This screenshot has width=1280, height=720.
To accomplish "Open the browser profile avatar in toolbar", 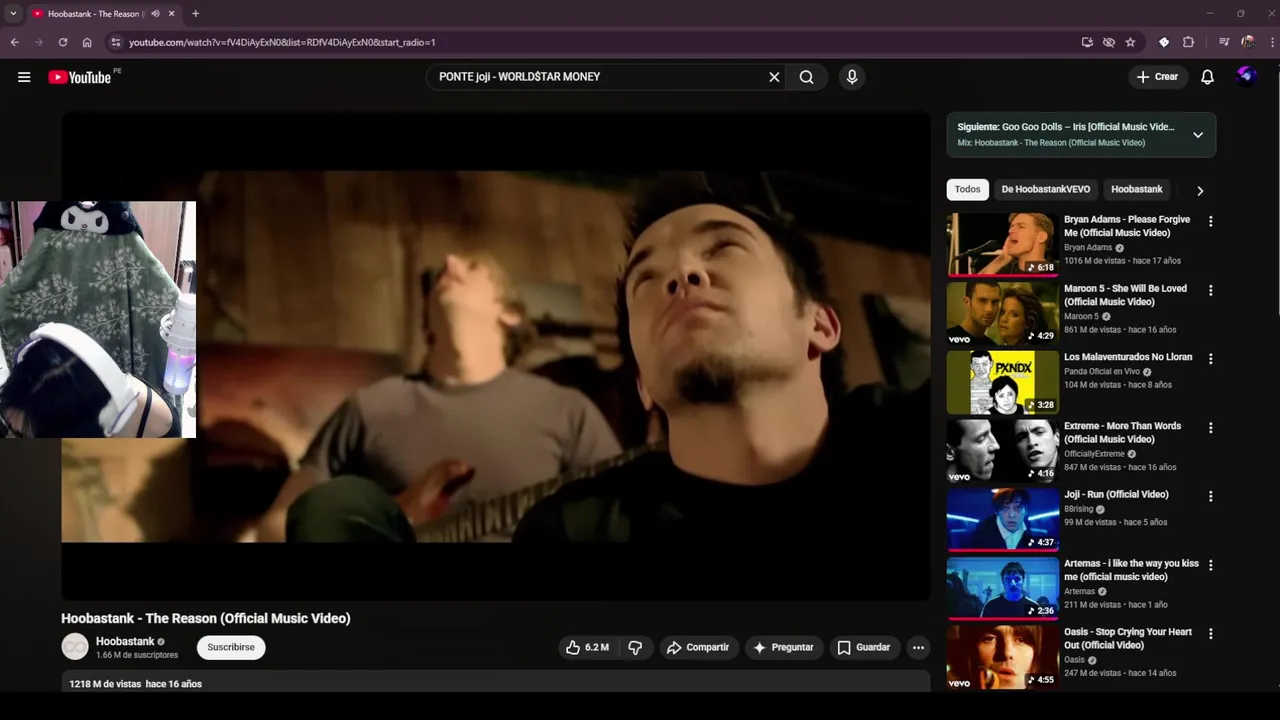I will point(1248,42).
